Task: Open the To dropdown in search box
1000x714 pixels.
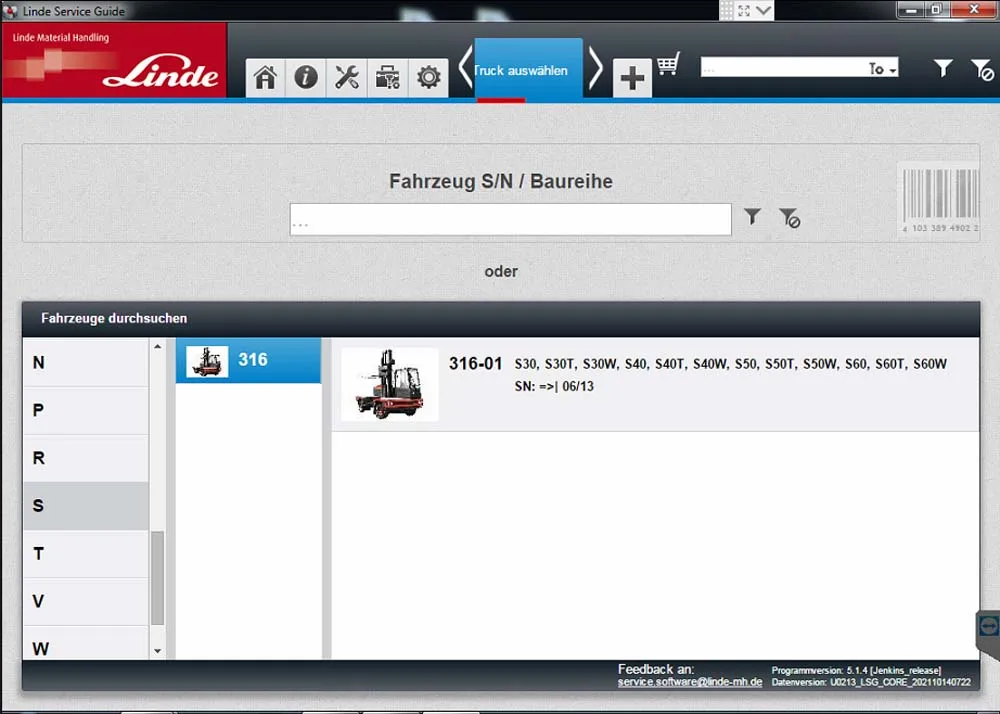Action: click(883, 68)
